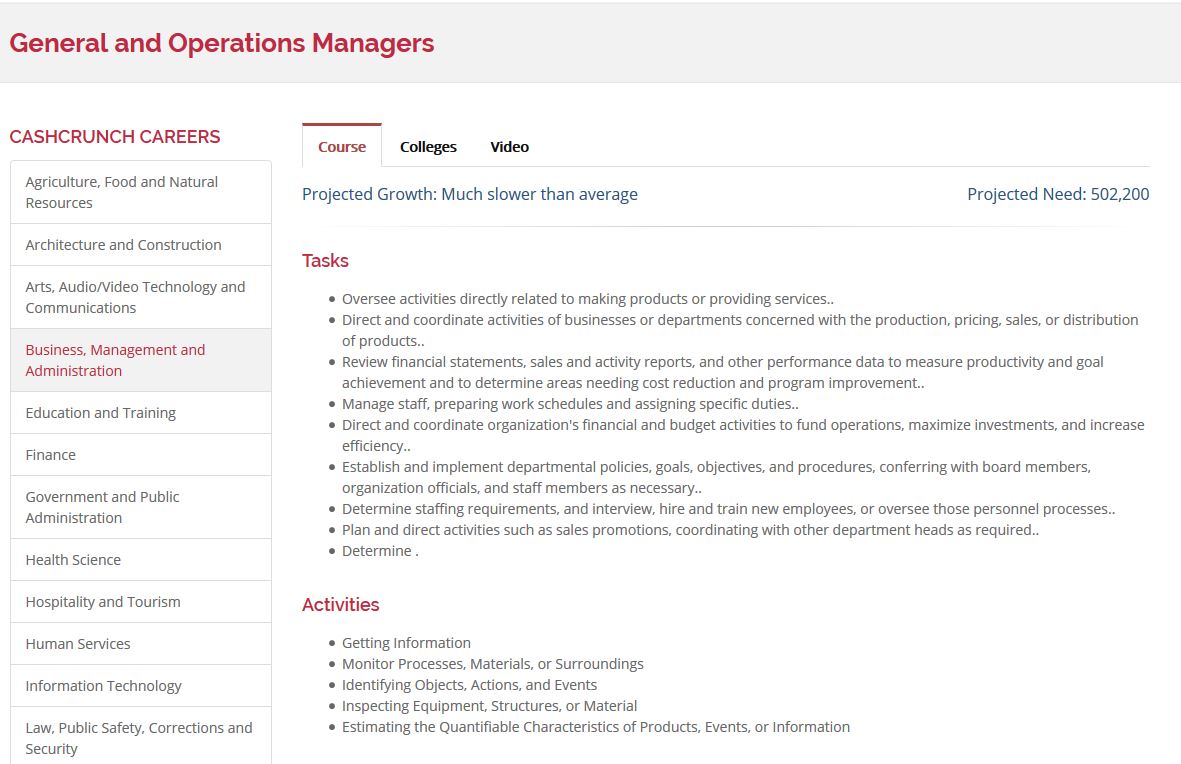1181x764 pixels.
Task: Select the Health Science category
Action: pyautogui.click(x=141, y=560)
